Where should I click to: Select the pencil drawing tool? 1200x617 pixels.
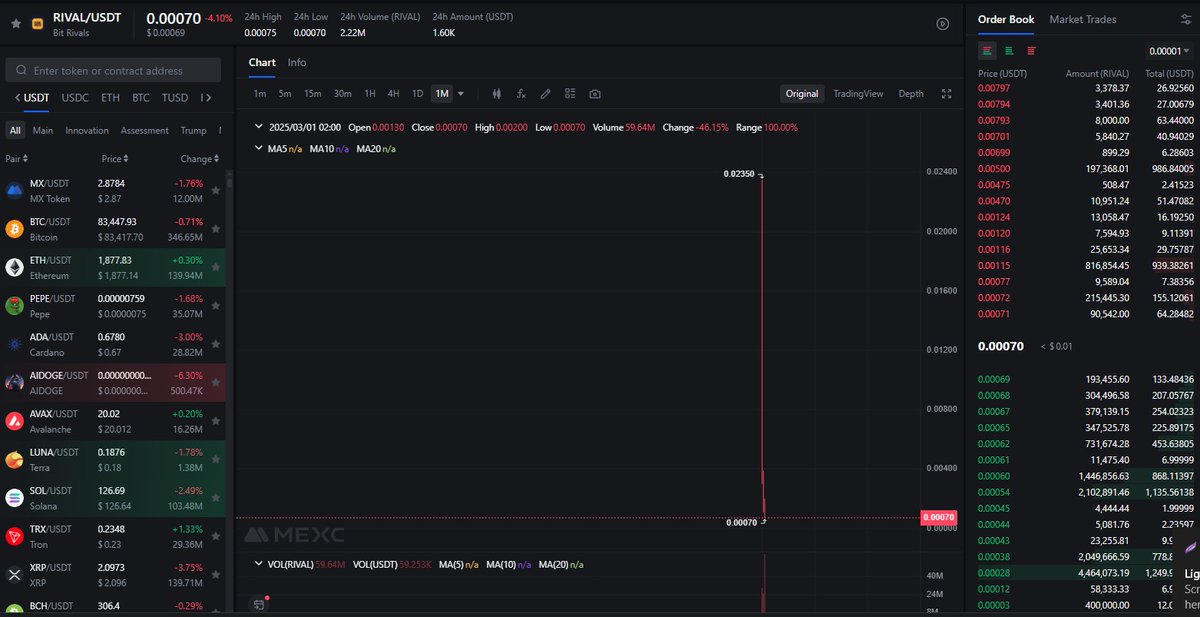[x=545, y=94]
